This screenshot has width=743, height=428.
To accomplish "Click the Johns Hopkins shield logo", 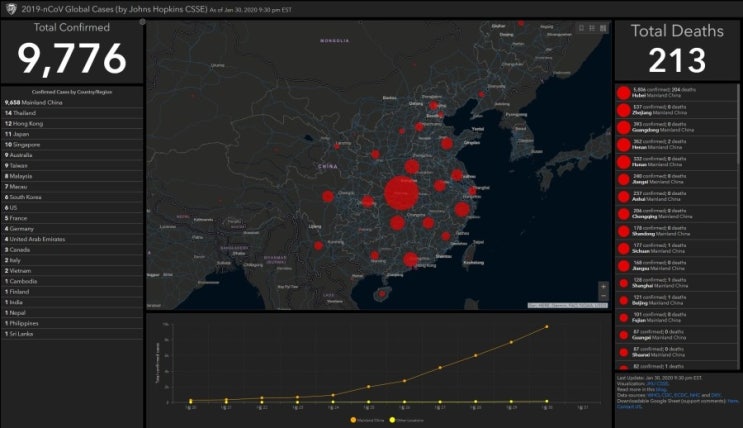I will [x=11, y=9].
